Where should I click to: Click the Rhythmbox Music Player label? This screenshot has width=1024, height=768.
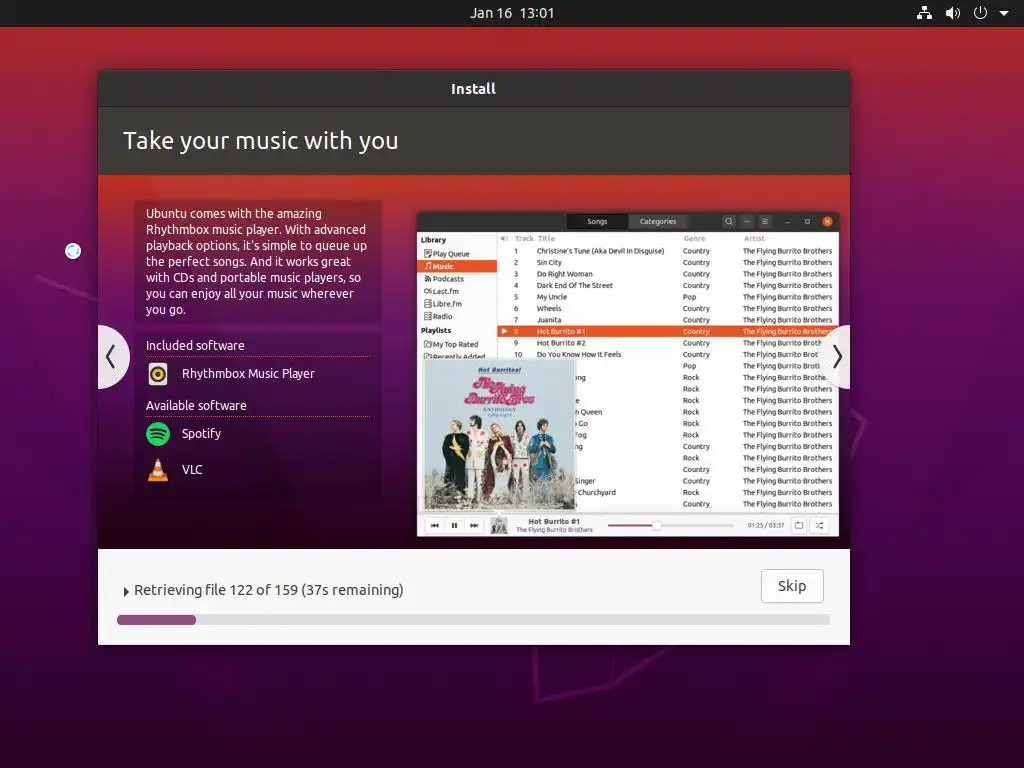[248, 374]
